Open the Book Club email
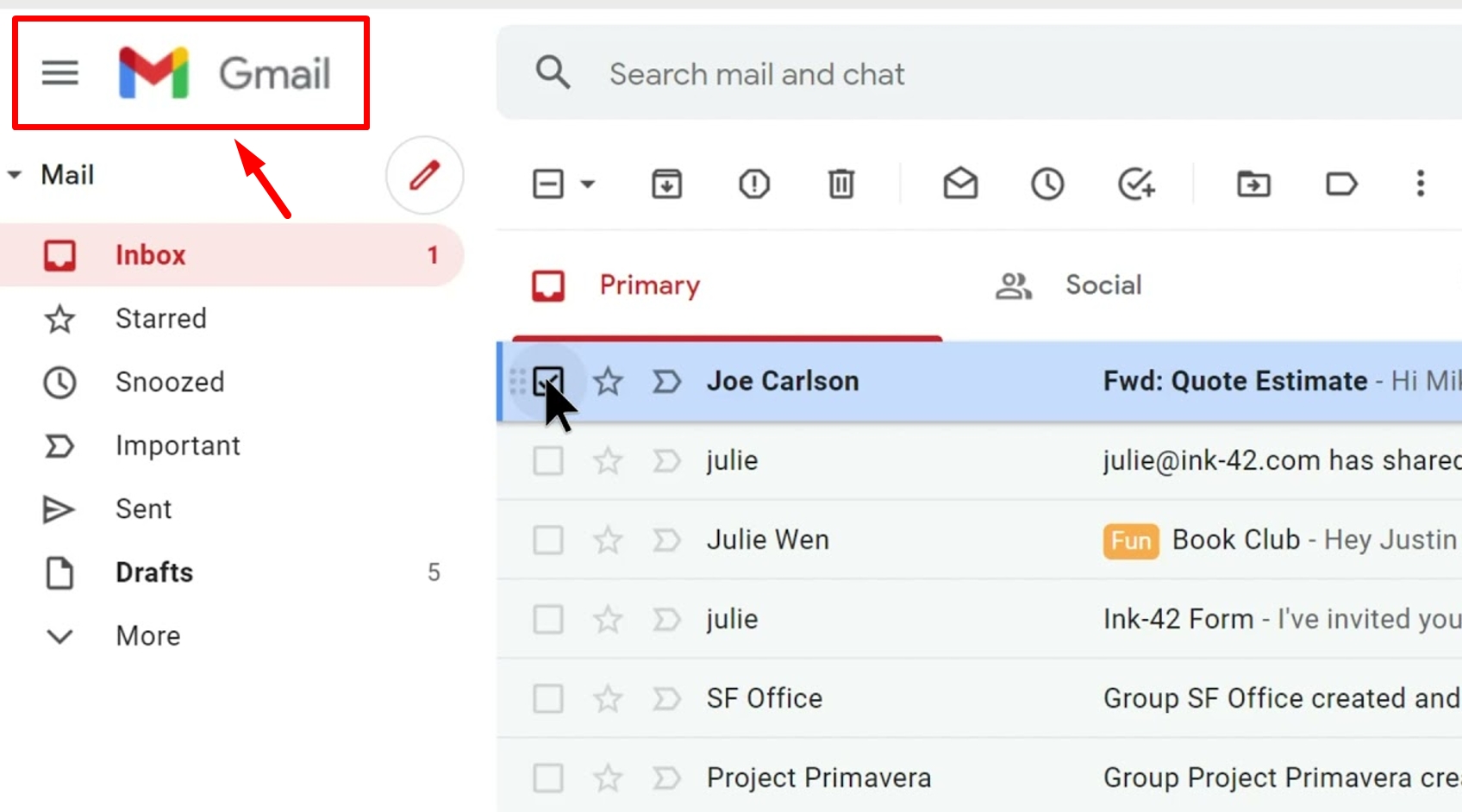Image resolution: width=1462 pixels, height=812 pixels. point(979,540)
